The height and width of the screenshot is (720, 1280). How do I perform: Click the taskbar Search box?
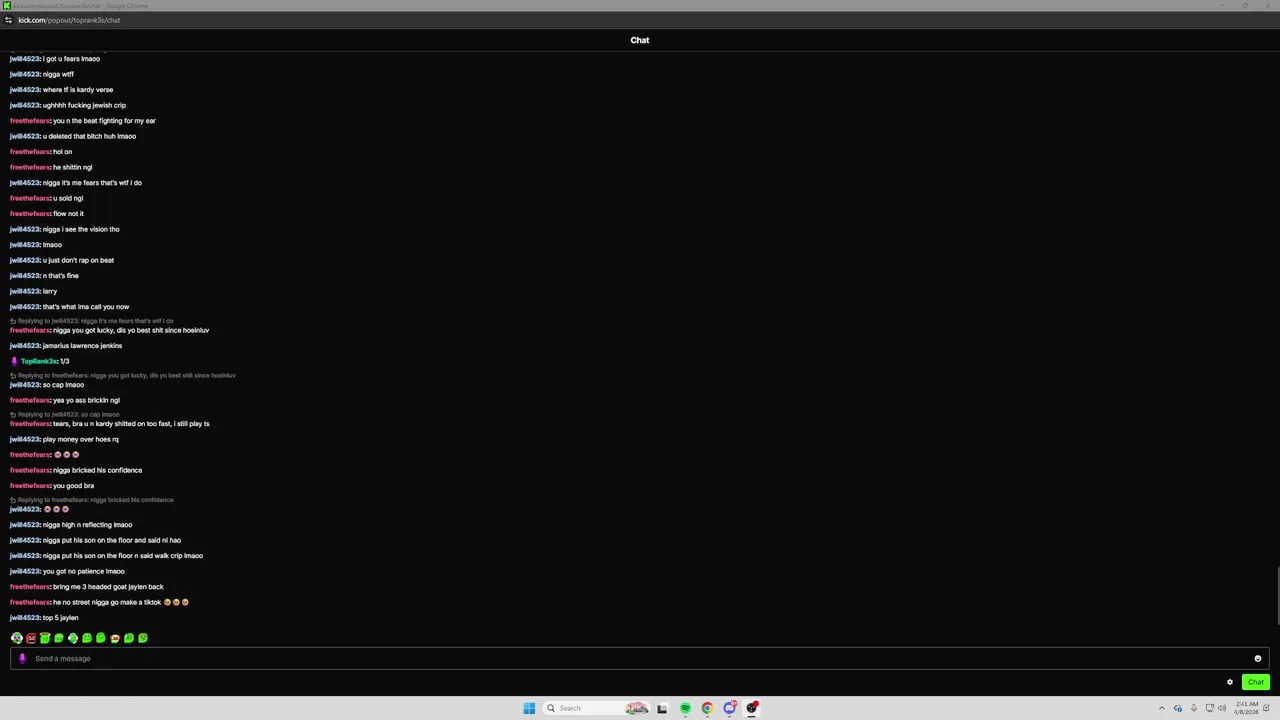point(596,708)
